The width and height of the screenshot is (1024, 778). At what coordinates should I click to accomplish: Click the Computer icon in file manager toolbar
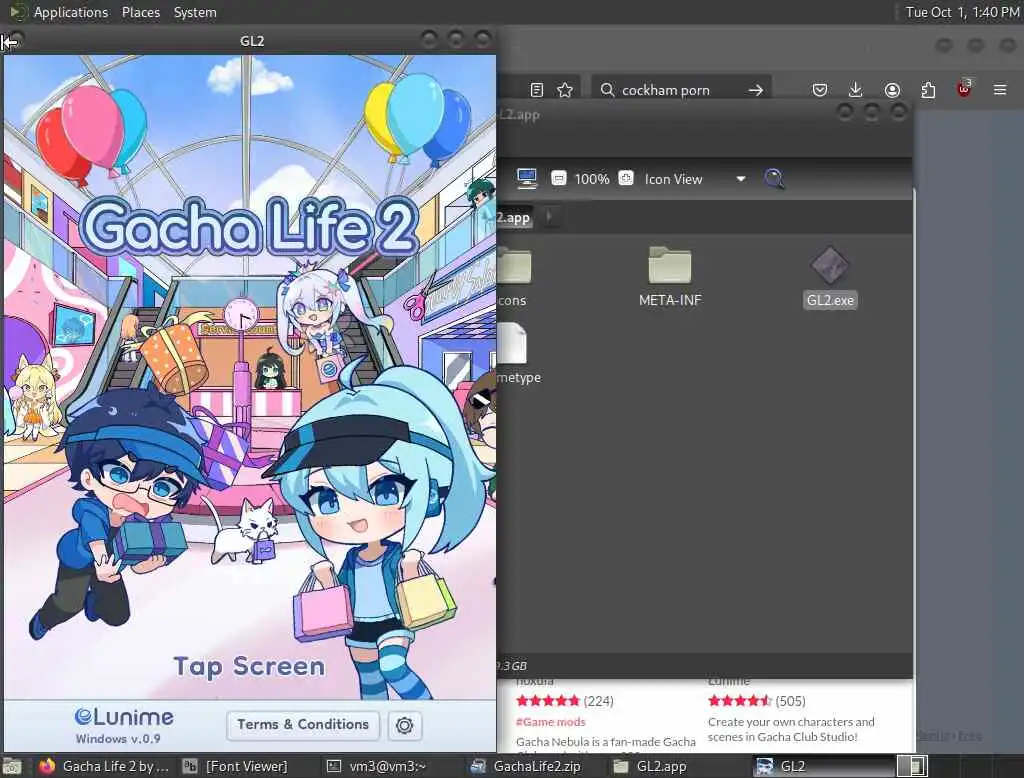click(x=526, y=178)
